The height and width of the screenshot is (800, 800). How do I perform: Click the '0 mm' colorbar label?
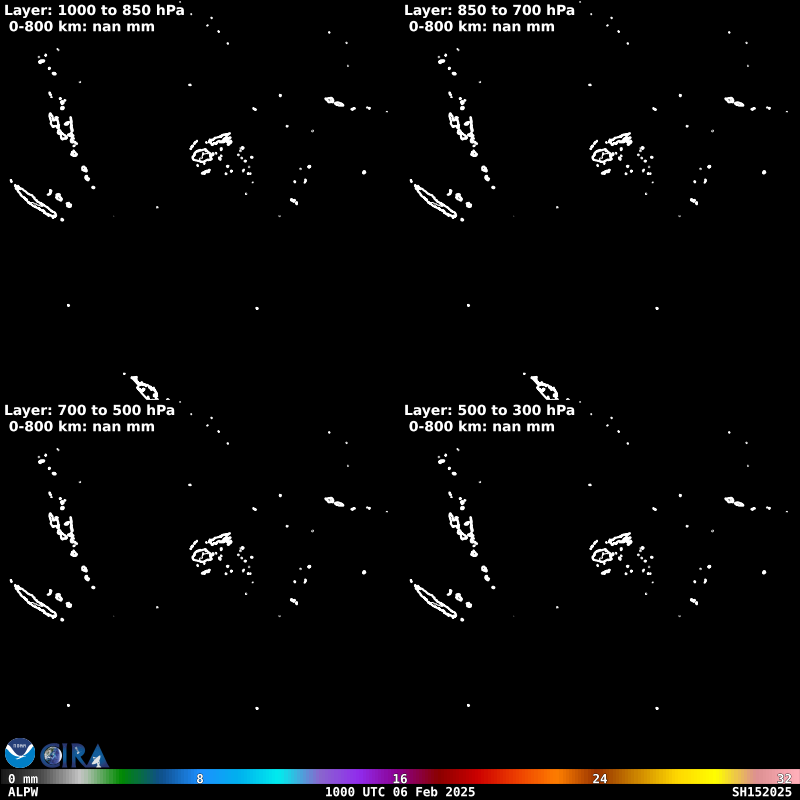23,779
